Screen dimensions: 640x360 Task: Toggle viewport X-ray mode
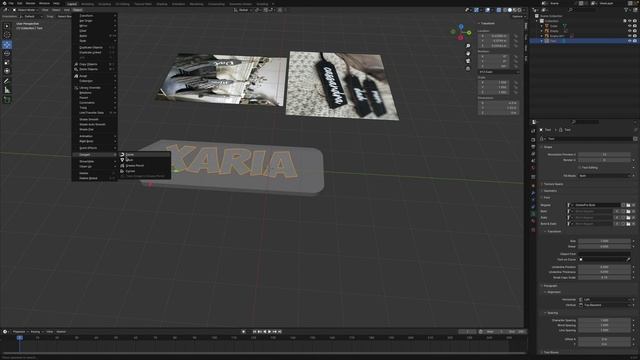(x=499, y=10)
